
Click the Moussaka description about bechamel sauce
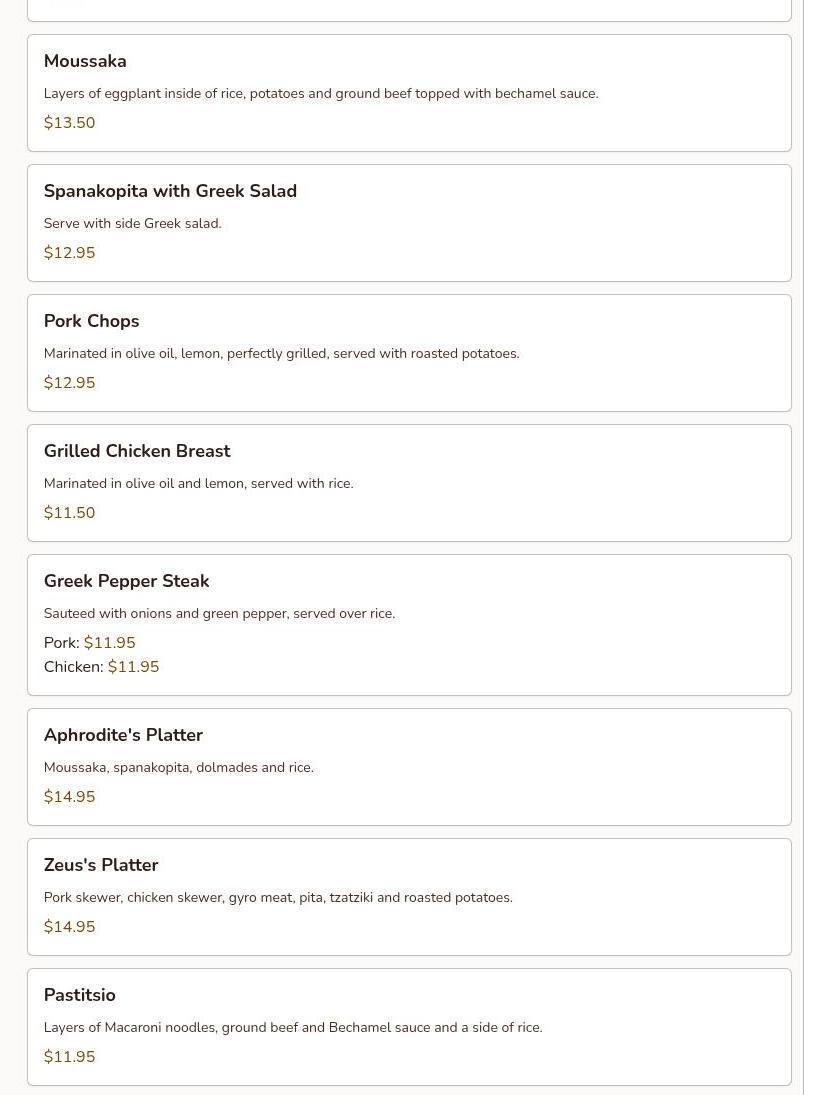pos(321,94)
